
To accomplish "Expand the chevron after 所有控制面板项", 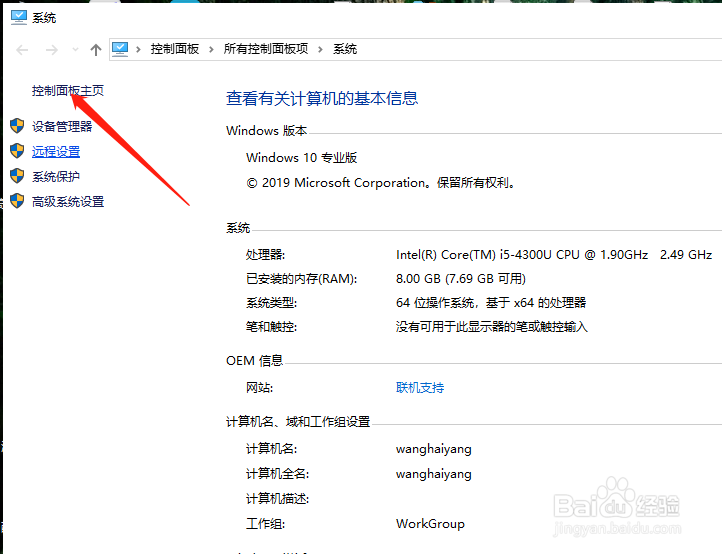I will point(320,49).
